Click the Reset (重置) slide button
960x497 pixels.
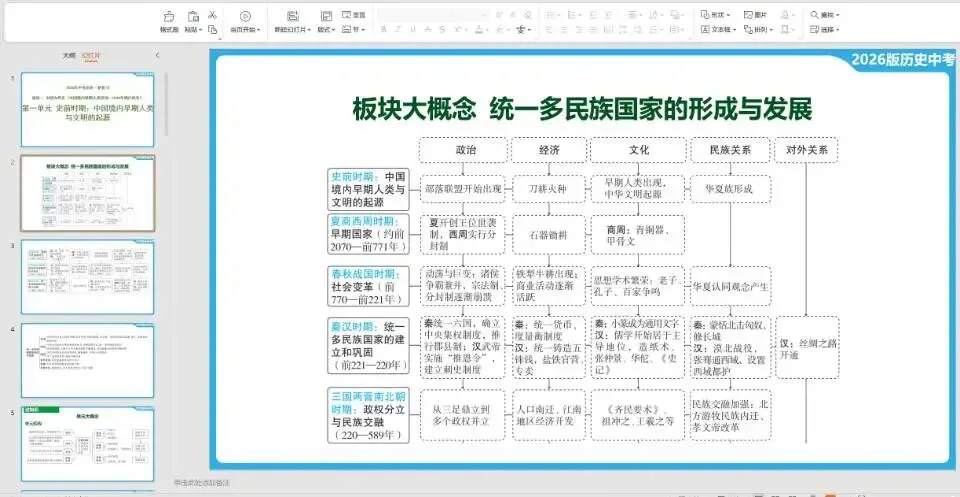tap(354, 15)
